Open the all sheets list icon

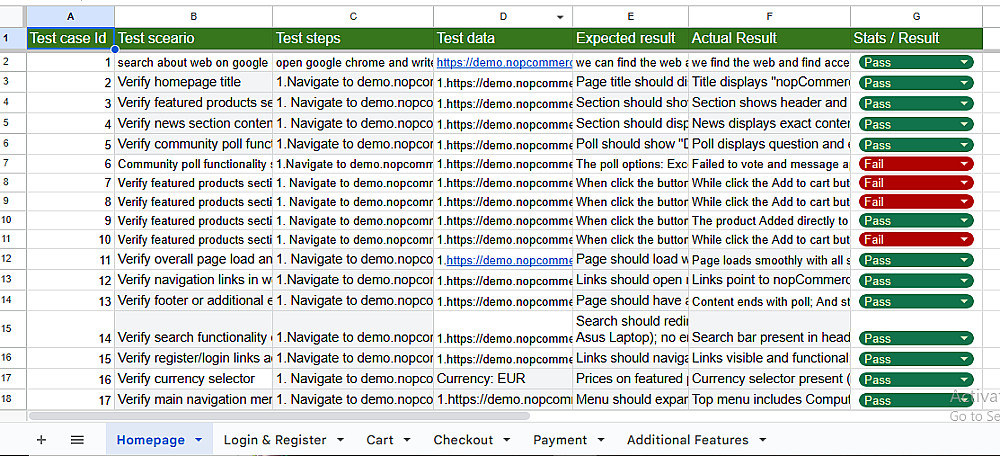coord(77,440)
